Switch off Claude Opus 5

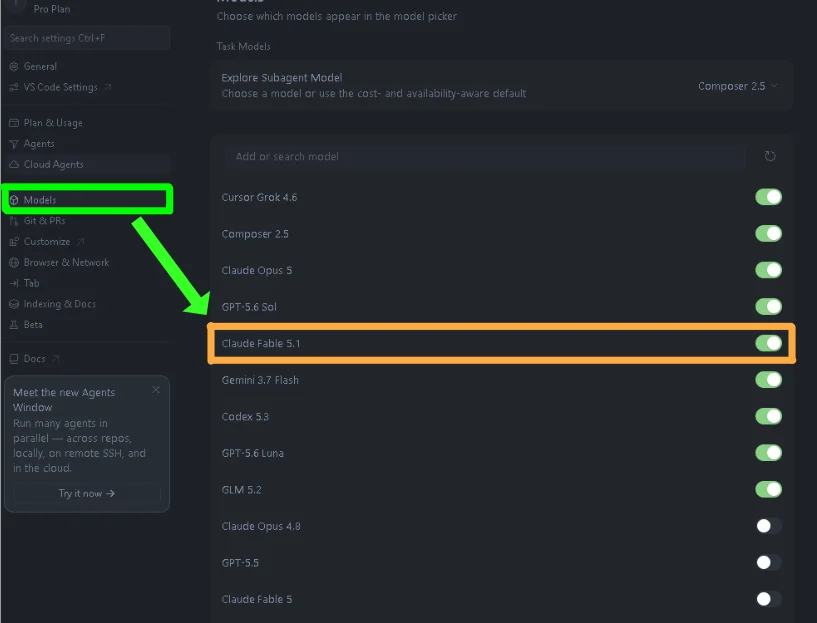[769, 270]
